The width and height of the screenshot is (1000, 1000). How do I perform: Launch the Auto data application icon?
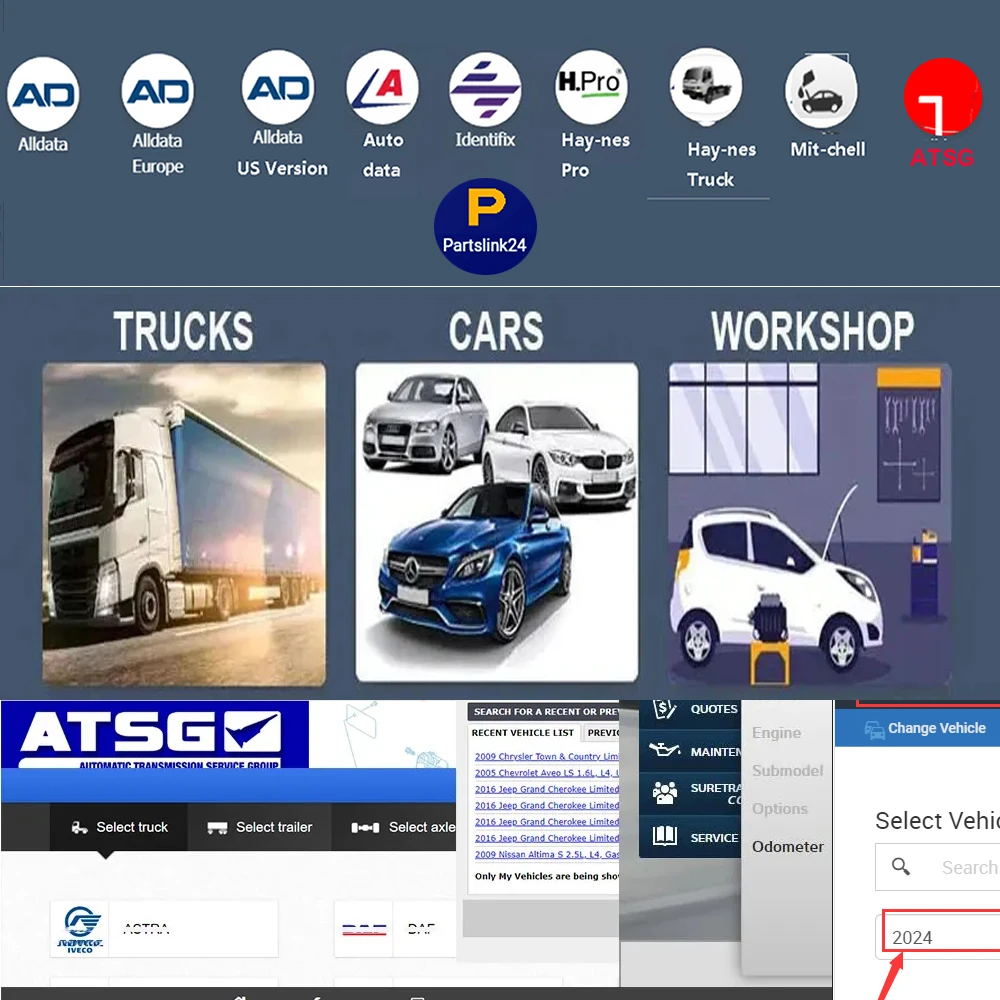coord(383,87)
